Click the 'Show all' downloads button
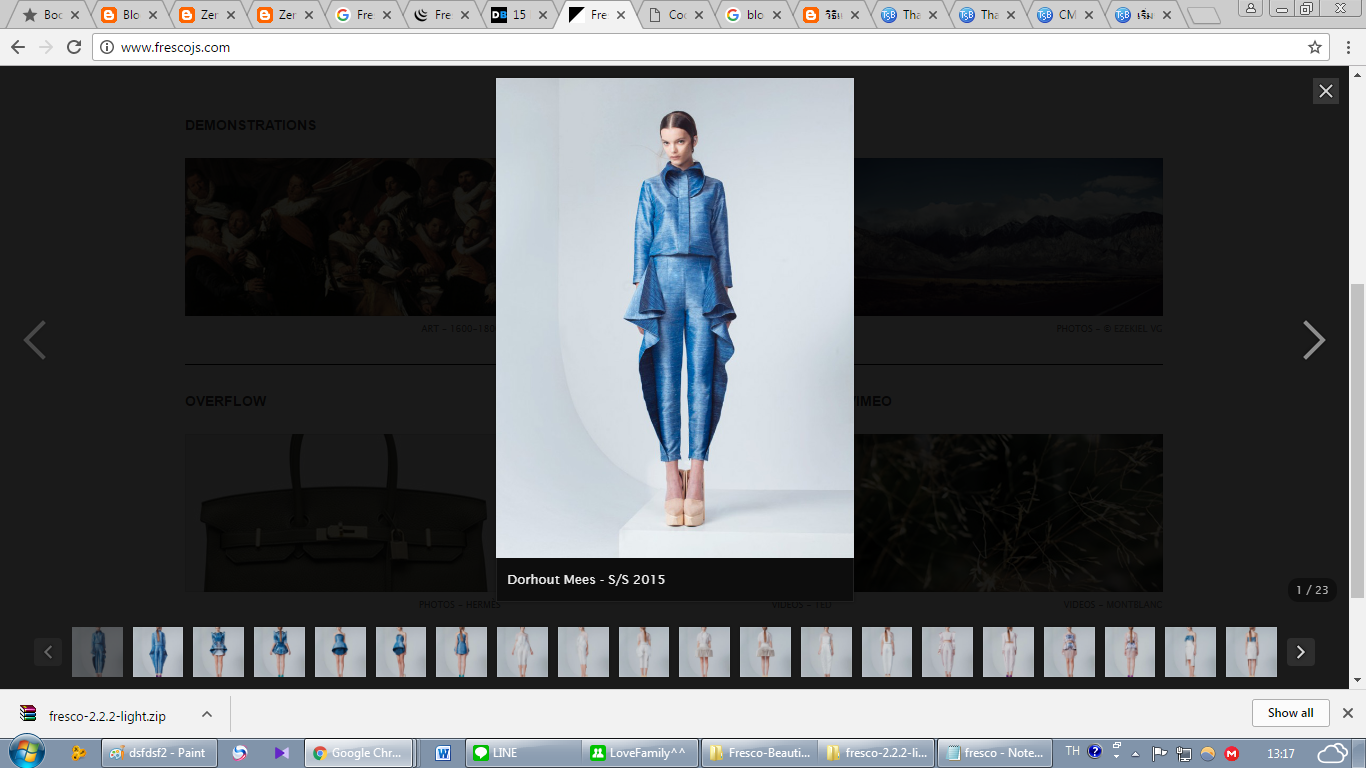 pos(1290,713)
